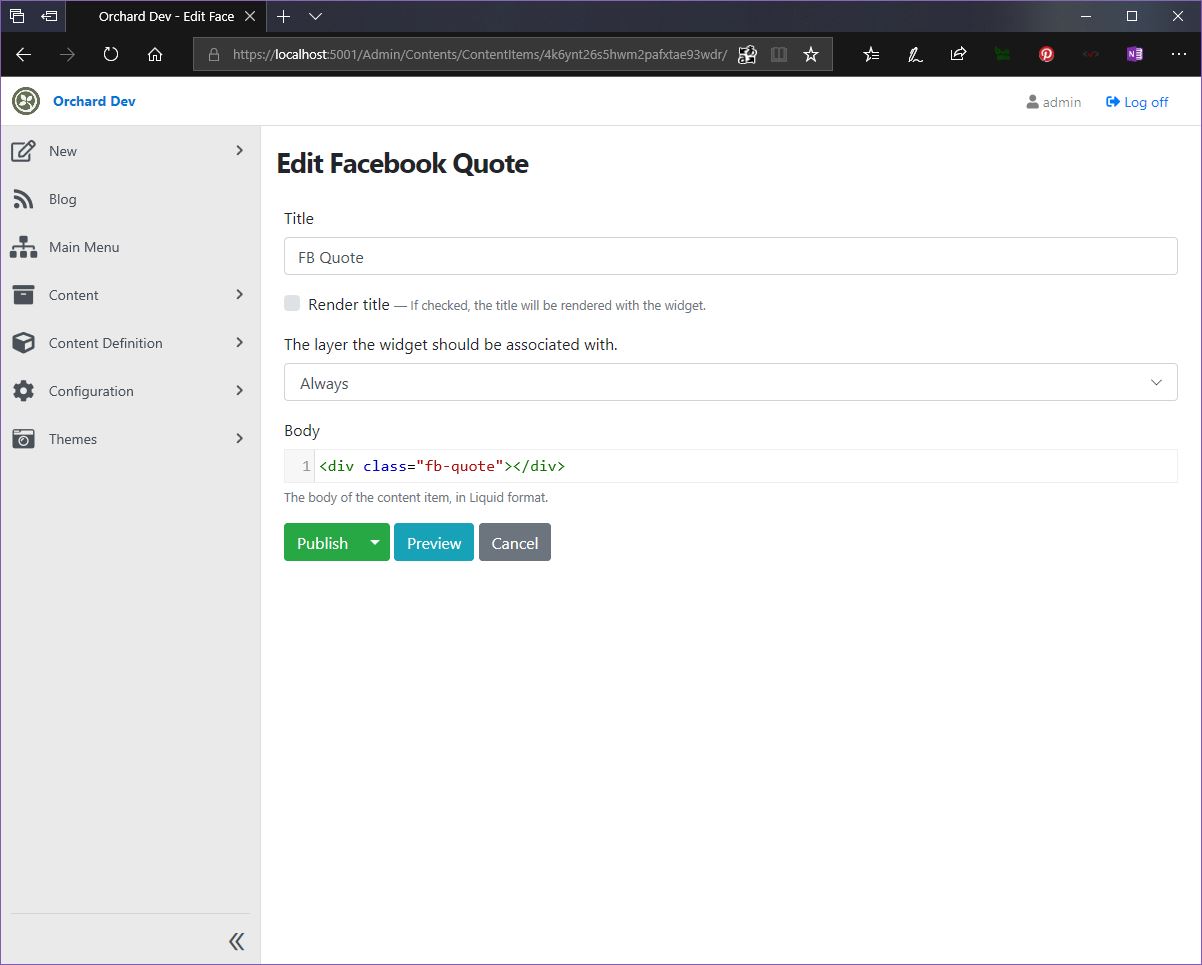Add page to favorites with star icon
Image resolution: width=1202 pixels, height=965 pixels.
coord(811,55)
